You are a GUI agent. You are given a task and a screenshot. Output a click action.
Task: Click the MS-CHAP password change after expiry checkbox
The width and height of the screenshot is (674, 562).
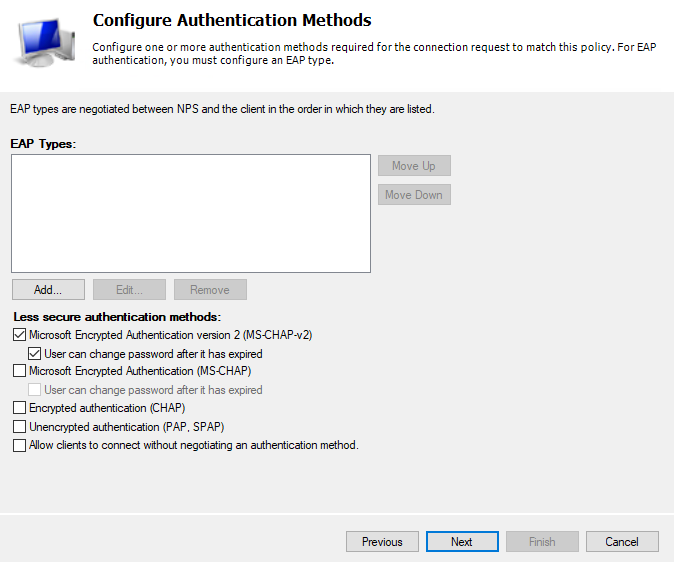tap(35, 390)
